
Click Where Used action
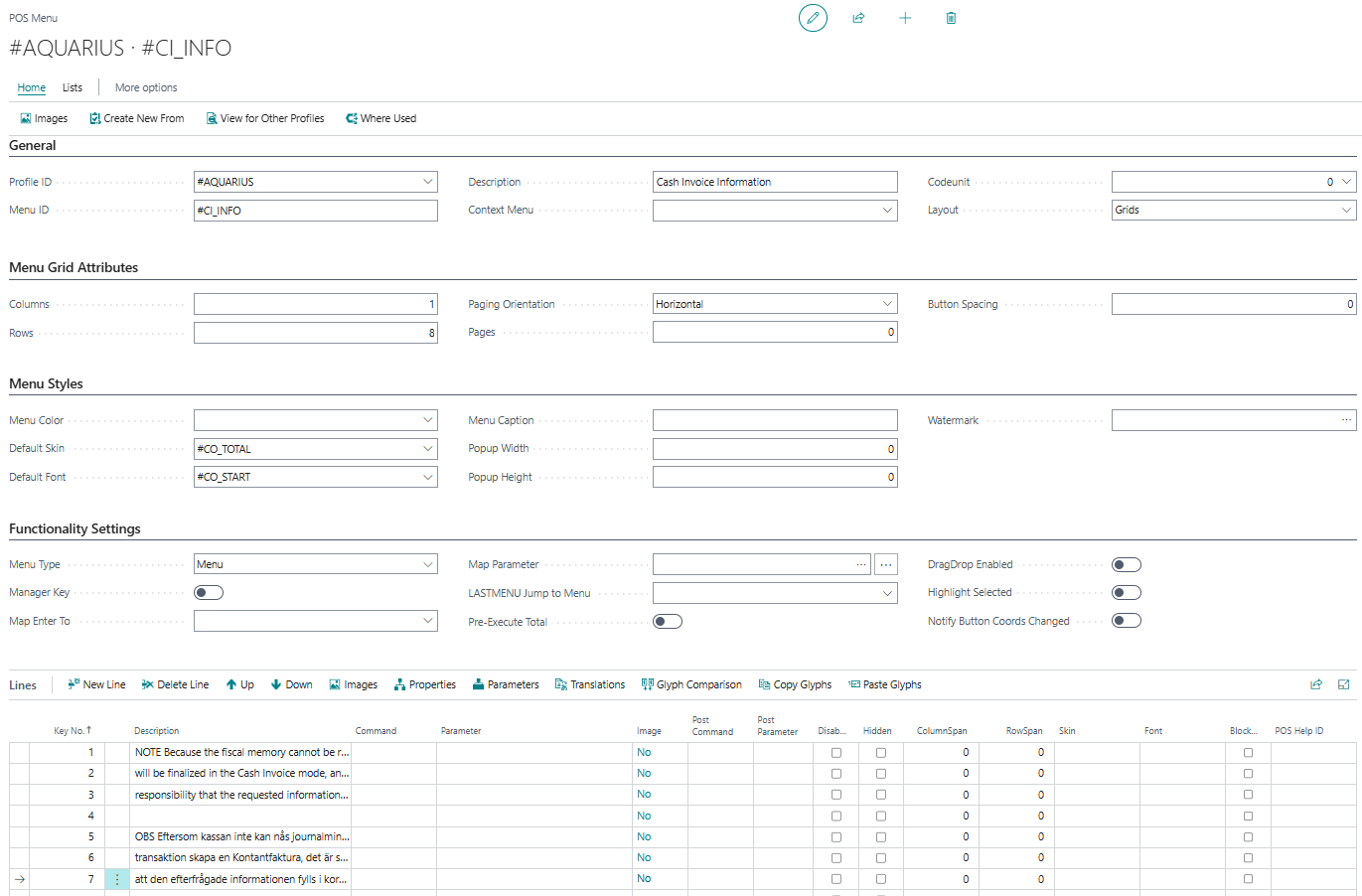click(x=380, y=118)
